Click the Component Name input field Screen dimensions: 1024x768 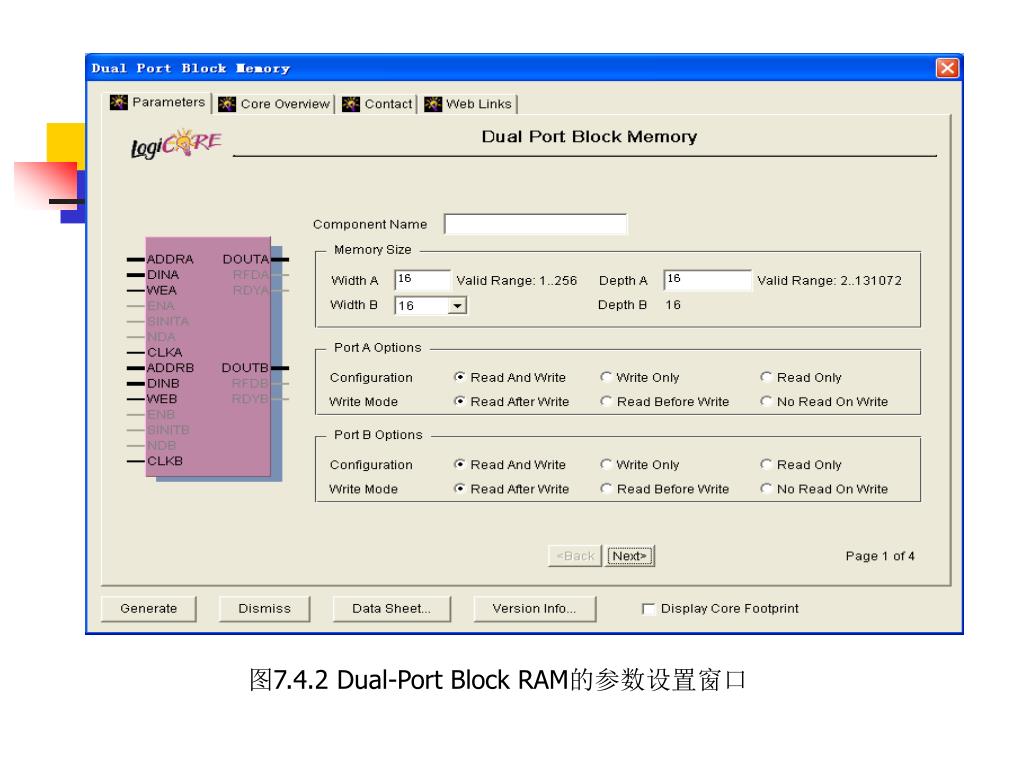coord(536,224)
